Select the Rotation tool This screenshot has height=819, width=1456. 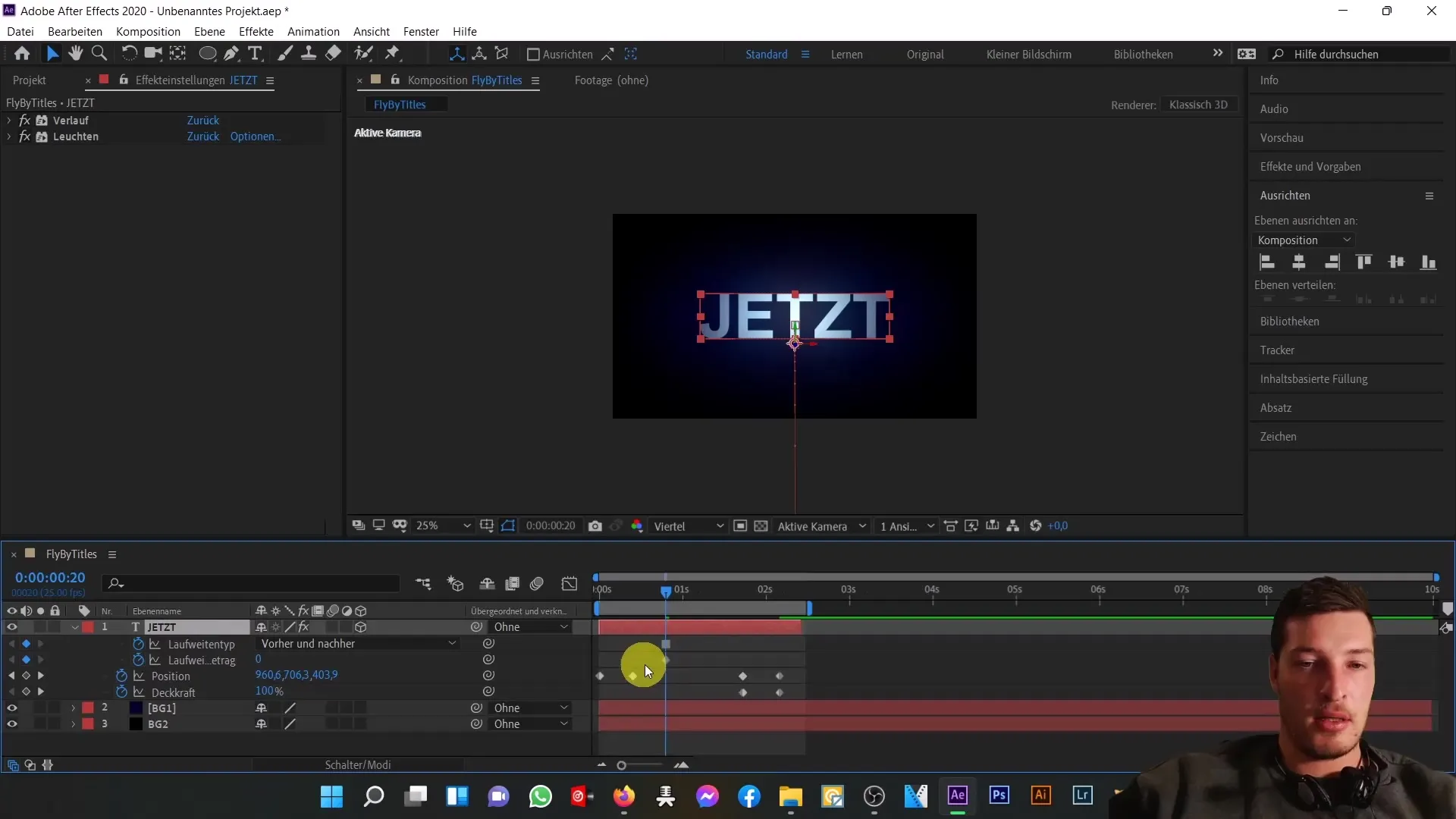pos(129,53)
